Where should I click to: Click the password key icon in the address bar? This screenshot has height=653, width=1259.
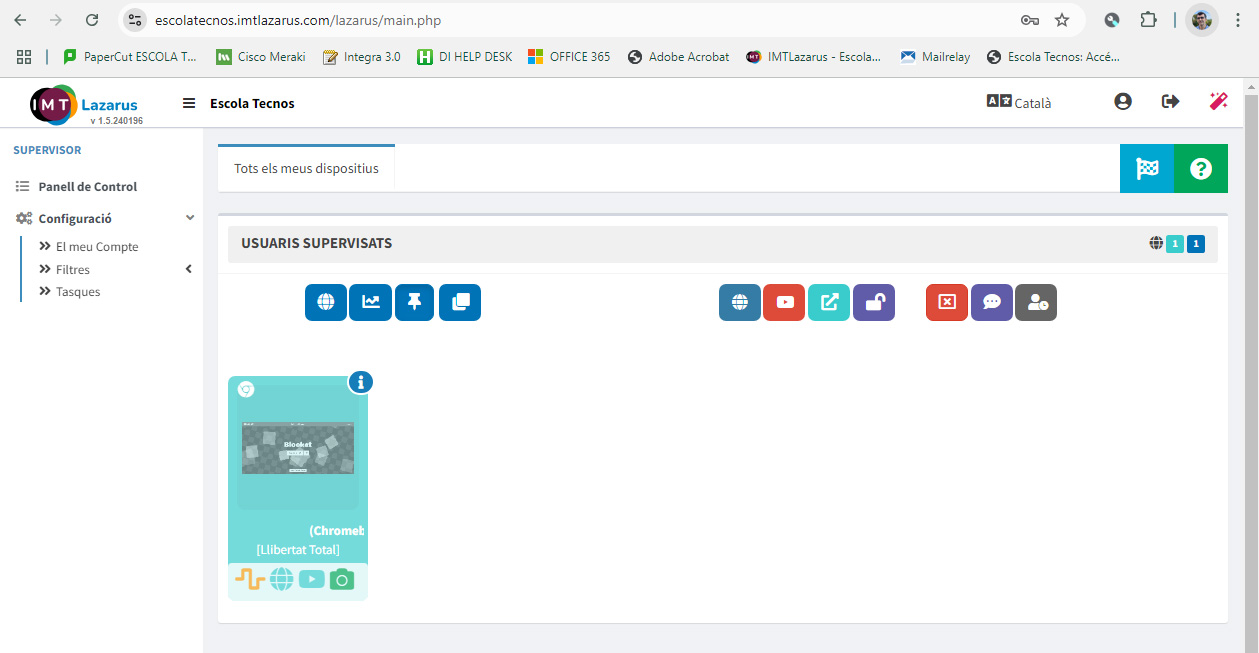(x=1029, y=20)
